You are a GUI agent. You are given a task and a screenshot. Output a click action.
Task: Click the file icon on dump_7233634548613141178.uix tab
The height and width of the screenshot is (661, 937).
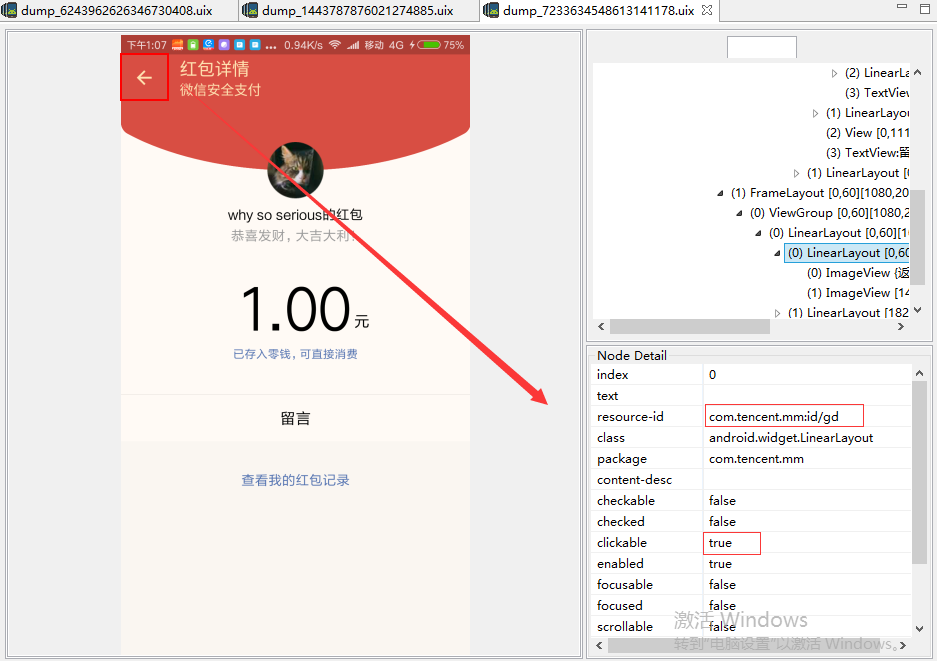coord(491,10)
